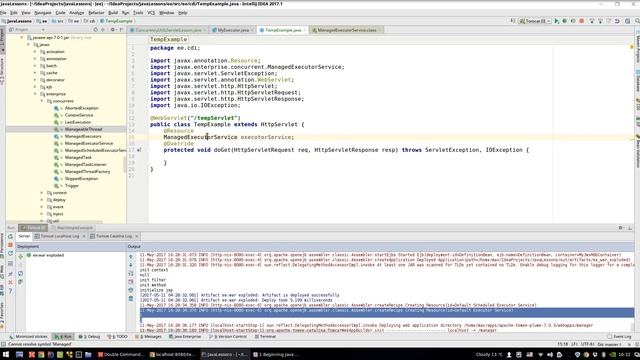This screenshot has width=640, height=360.
Task: Select Server tab in Run panel
Action: (24, 236)
